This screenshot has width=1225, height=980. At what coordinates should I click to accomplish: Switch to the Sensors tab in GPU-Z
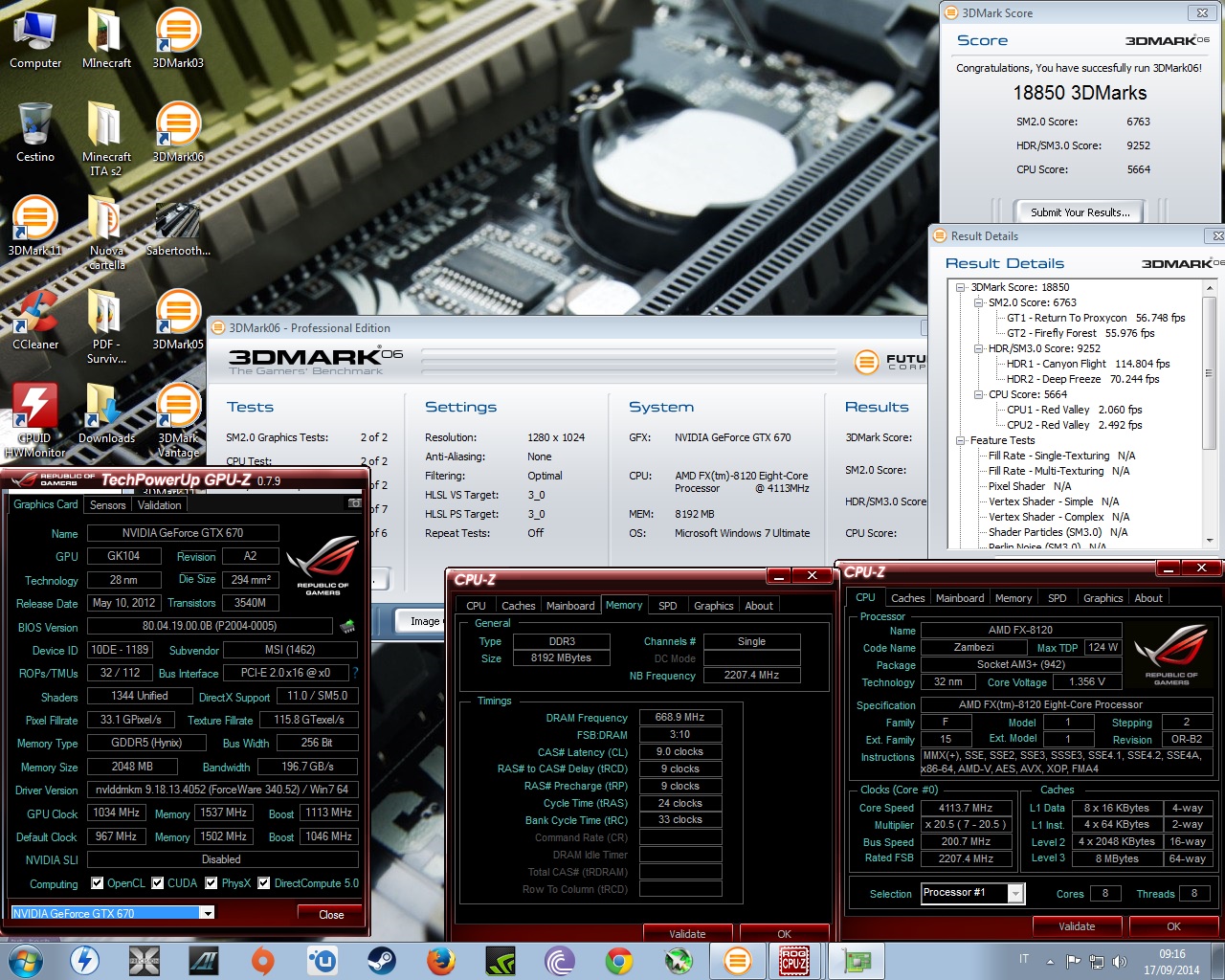pyautogui.click(x=108, y=505)
